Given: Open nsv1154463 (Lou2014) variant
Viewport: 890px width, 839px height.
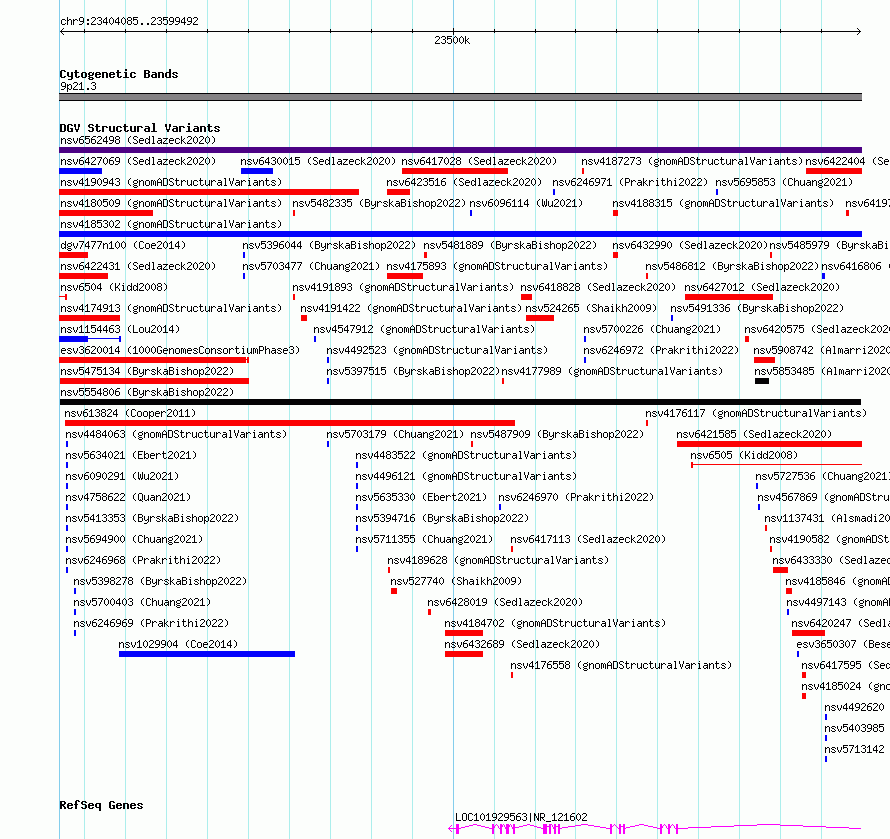Looking at the screenshot, I should [120, 329].
